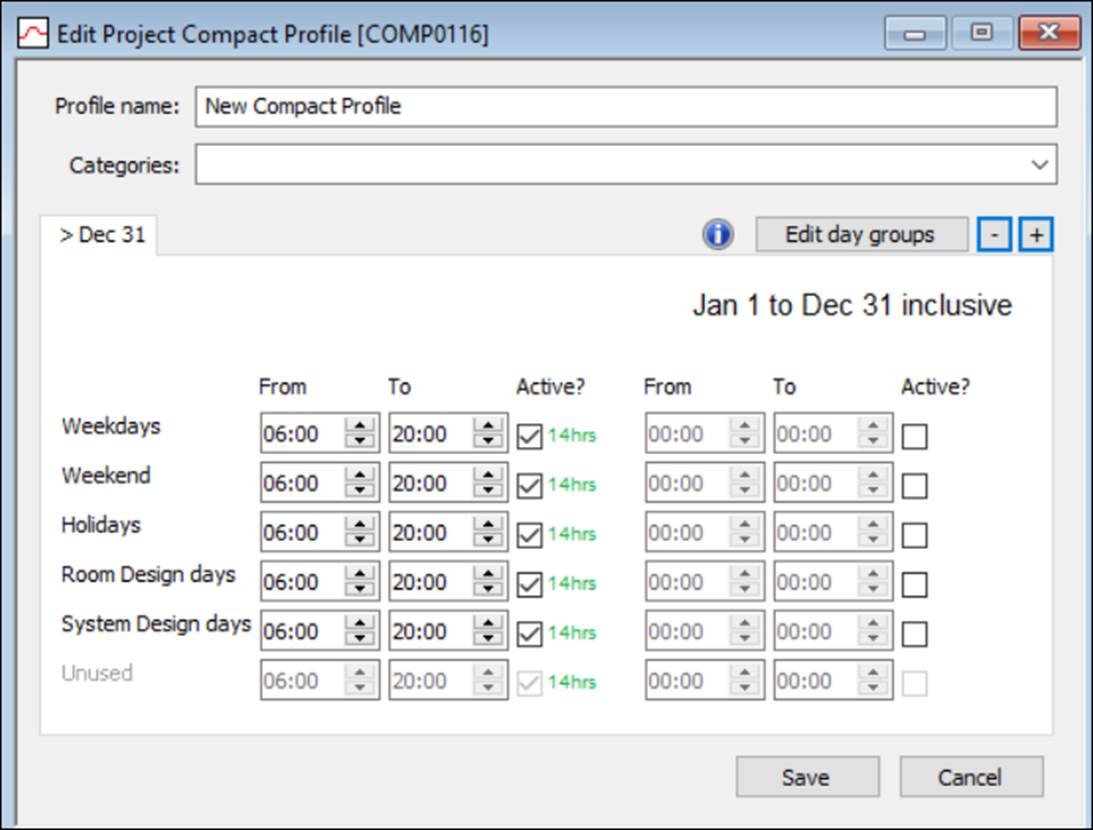Viewport: 1093px width, 830px height.
Task: Maximize the Edit Project Compact Profile window
Action: [x=981, y=33]
